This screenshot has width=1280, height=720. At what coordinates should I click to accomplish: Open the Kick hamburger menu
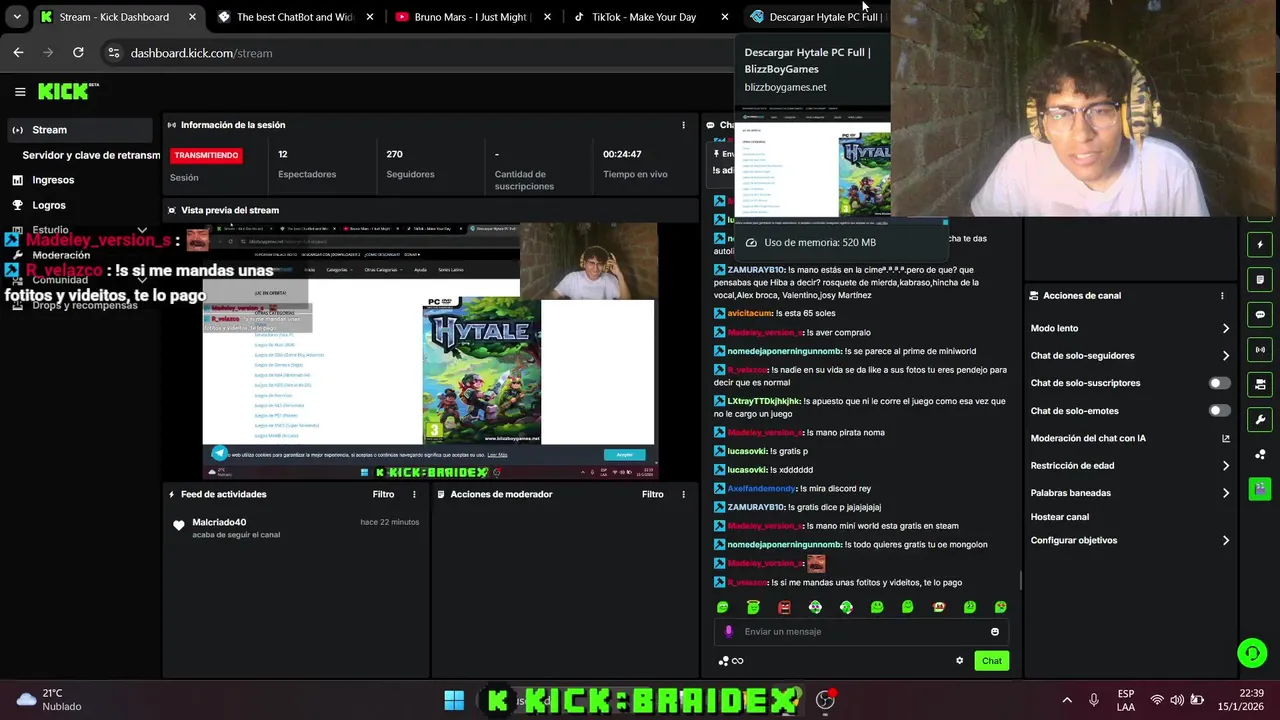pyautogui.click(x=20, y=92)
